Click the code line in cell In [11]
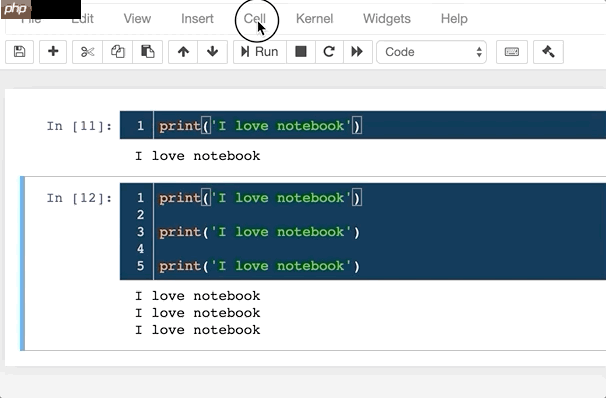Image resolution: width=606 pixels, height=398 pixels. pyautogui.click(x=260, y=126)
